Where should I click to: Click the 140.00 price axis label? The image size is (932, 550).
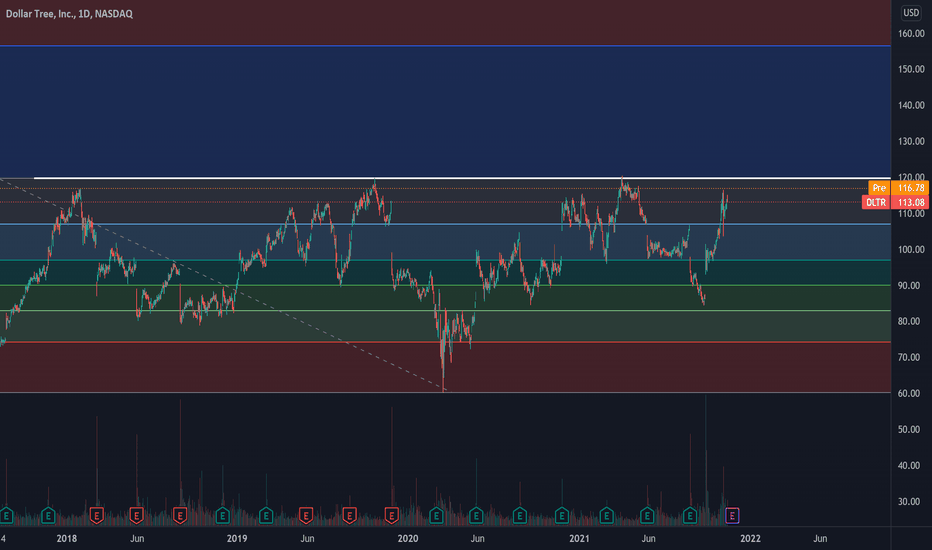click(911, 105)
